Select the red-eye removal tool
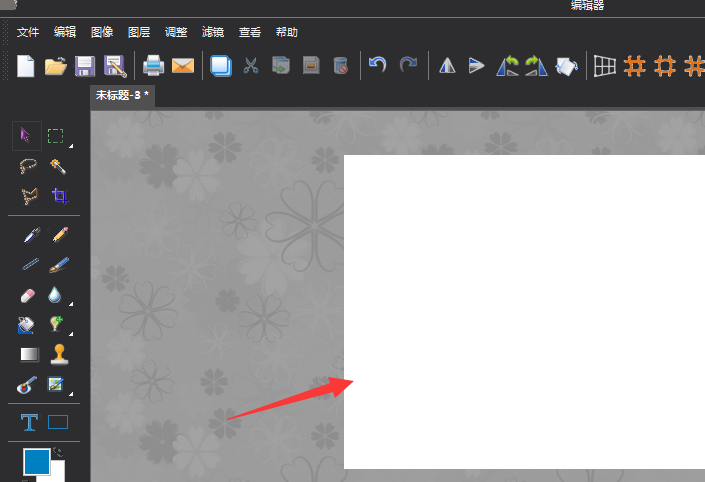705x482 pixels. [27, 385]
